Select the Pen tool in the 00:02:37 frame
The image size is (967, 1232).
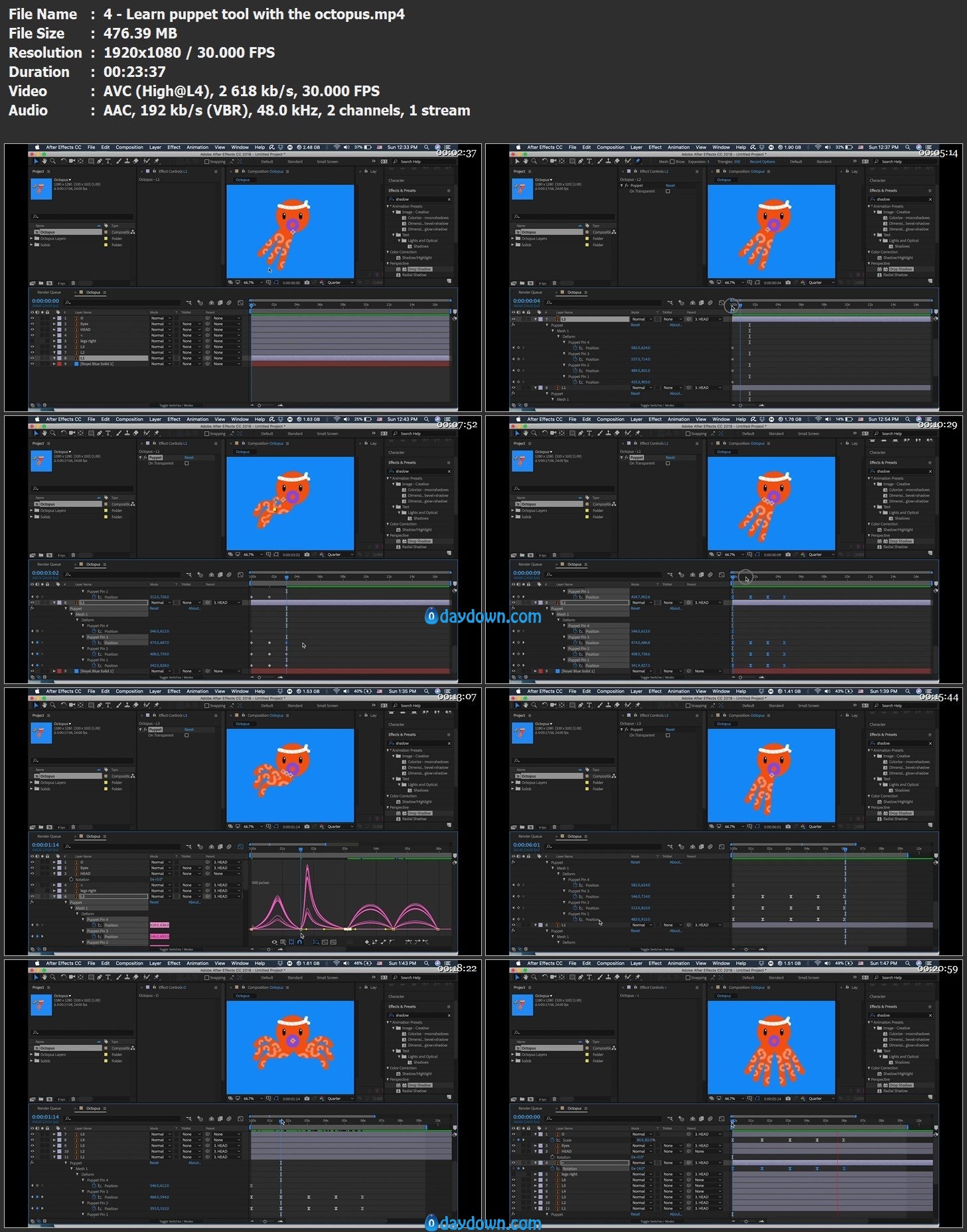(x=100, y=161)
